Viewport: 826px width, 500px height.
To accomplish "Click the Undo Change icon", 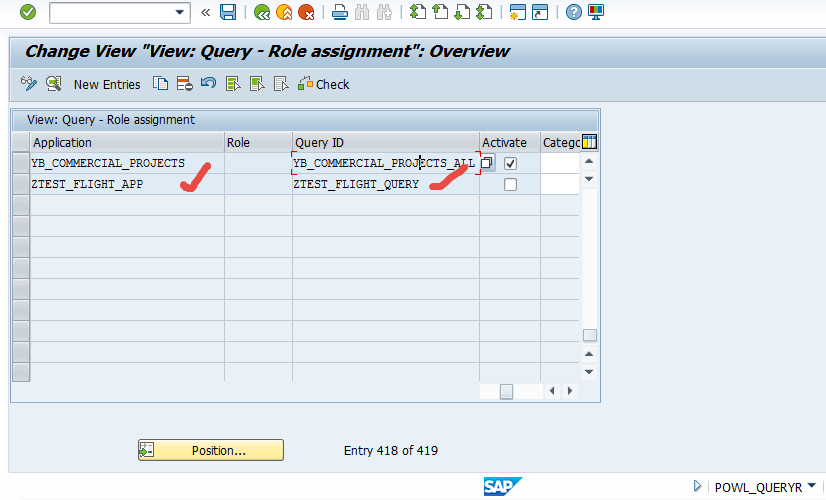I will click(209, 84).
